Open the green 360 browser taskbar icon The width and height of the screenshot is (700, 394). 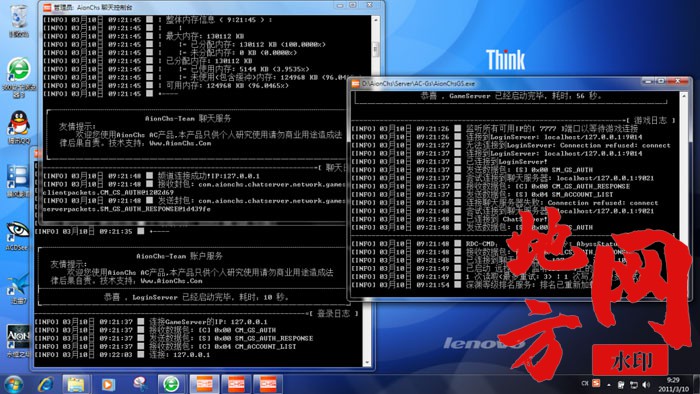click(x=171, y=384)
